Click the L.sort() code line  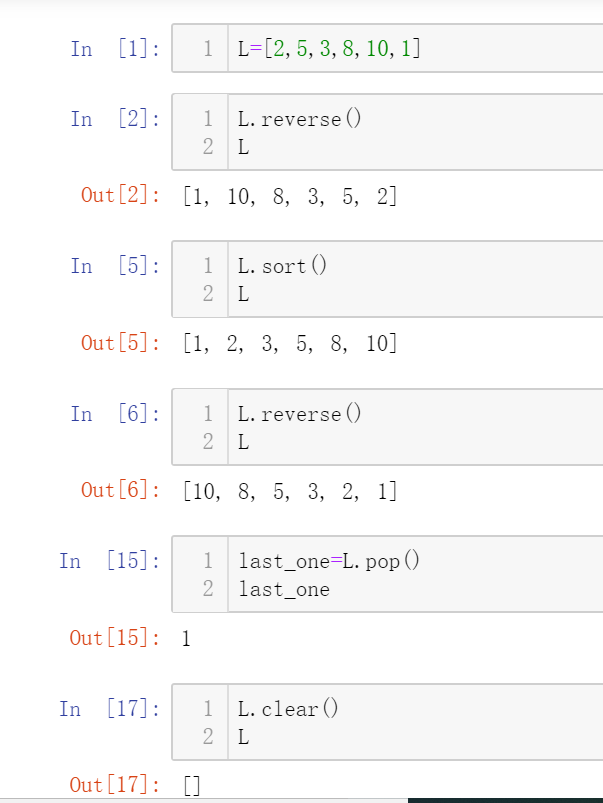283,266
